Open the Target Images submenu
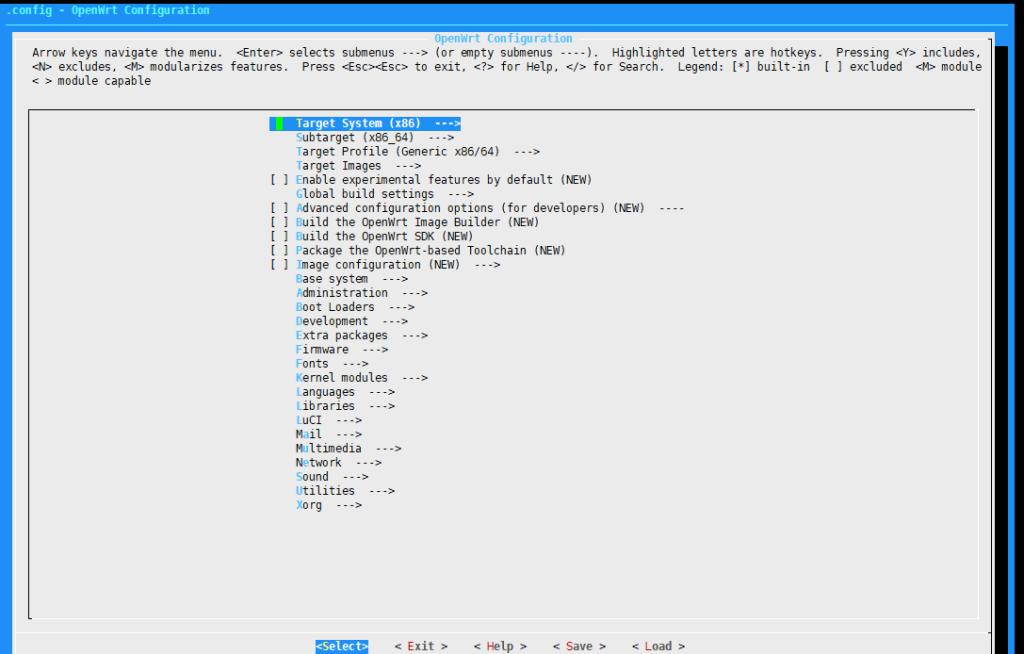This screenshot has height=654, width=1024. point(359,166)
